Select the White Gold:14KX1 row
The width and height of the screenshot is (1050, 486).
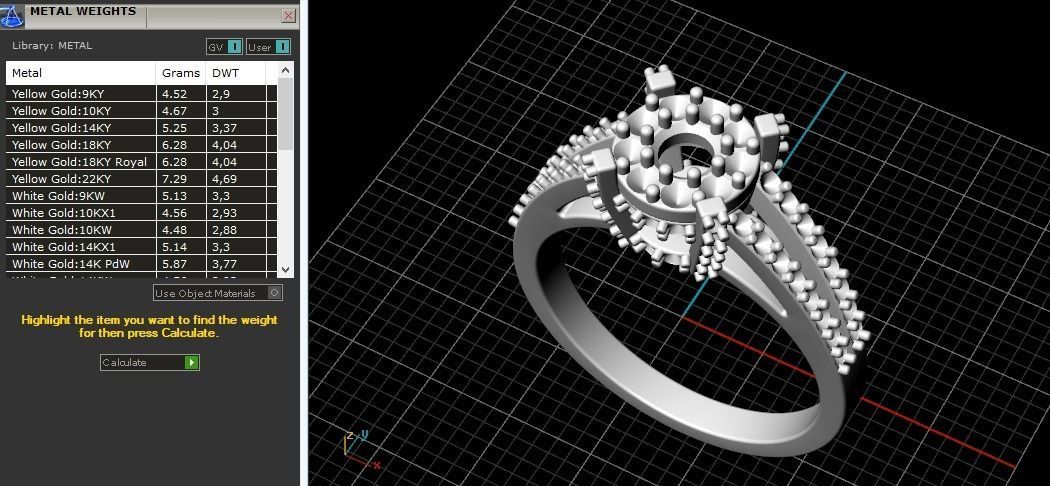tap(141, 247)
